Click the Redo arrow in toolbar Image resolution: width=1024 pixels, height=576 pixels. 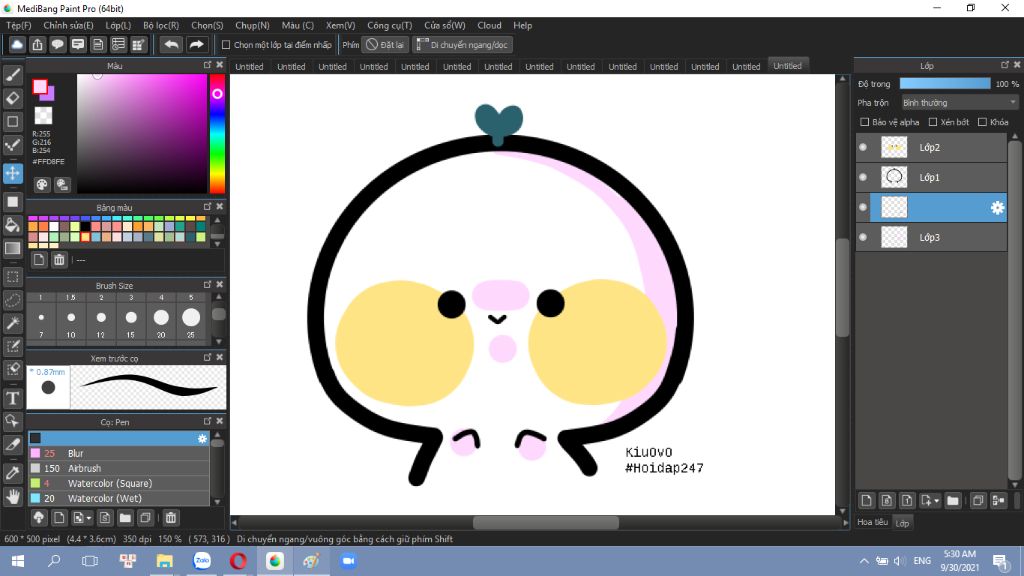pyautogui.click(x=196, y=44)
